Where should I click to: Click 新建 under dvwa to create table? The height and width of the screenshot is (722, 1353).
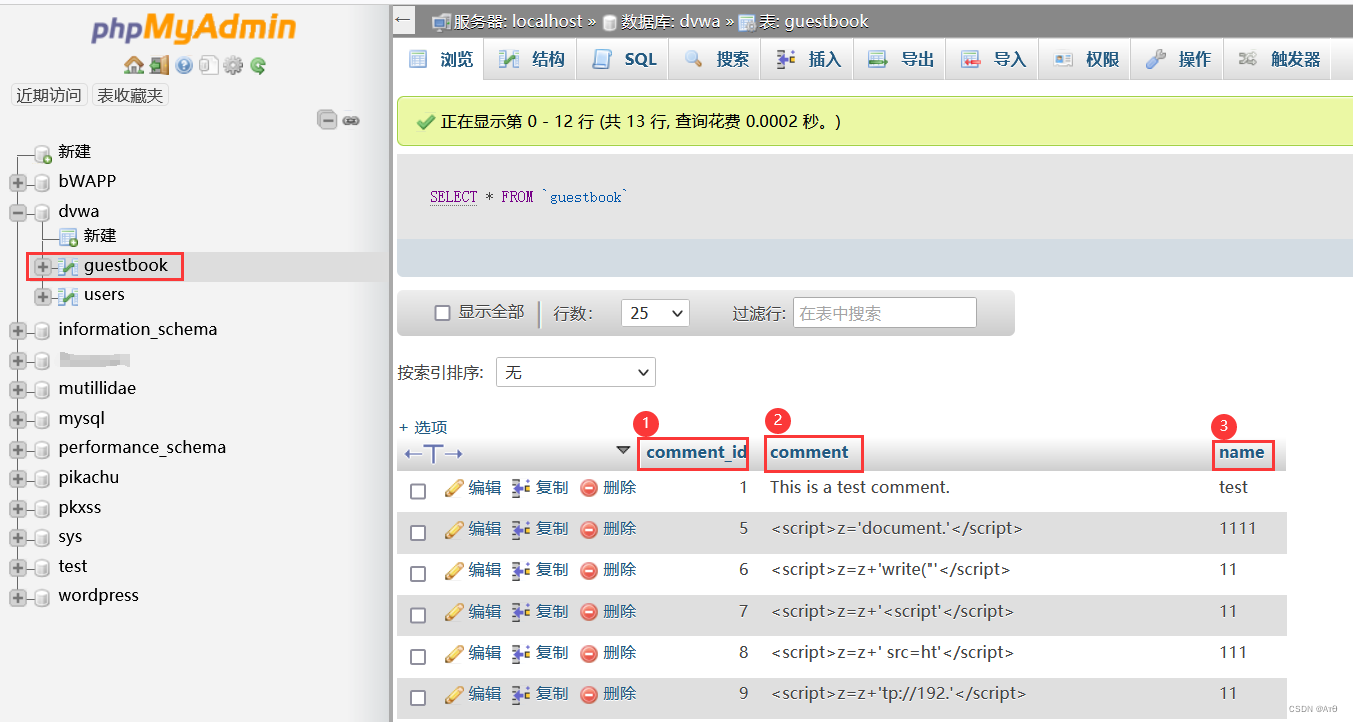(100, 236)
